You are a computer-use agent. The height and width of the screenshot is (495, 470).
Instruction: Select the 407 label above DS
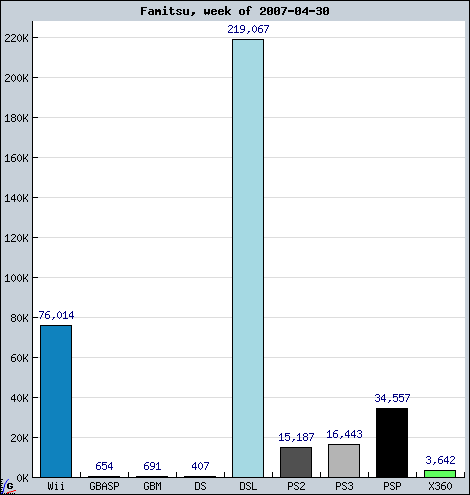click(x=200, y=466)
